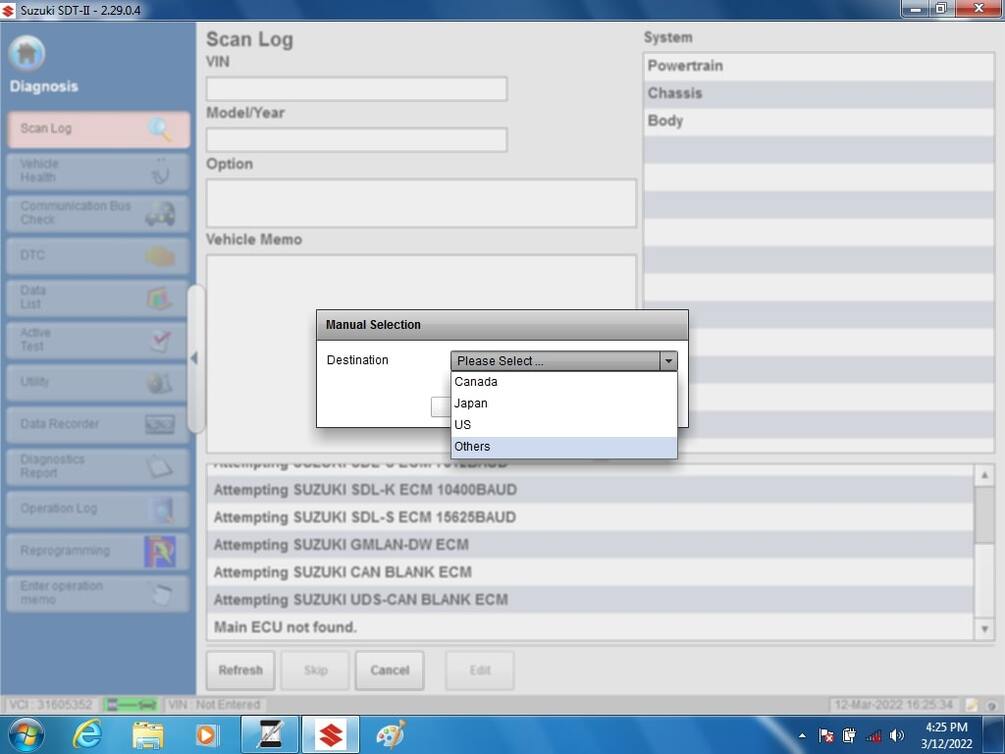Select log line GMLAN-DW ECM
Screen dimensions: 1005x754
click(590, 545)
